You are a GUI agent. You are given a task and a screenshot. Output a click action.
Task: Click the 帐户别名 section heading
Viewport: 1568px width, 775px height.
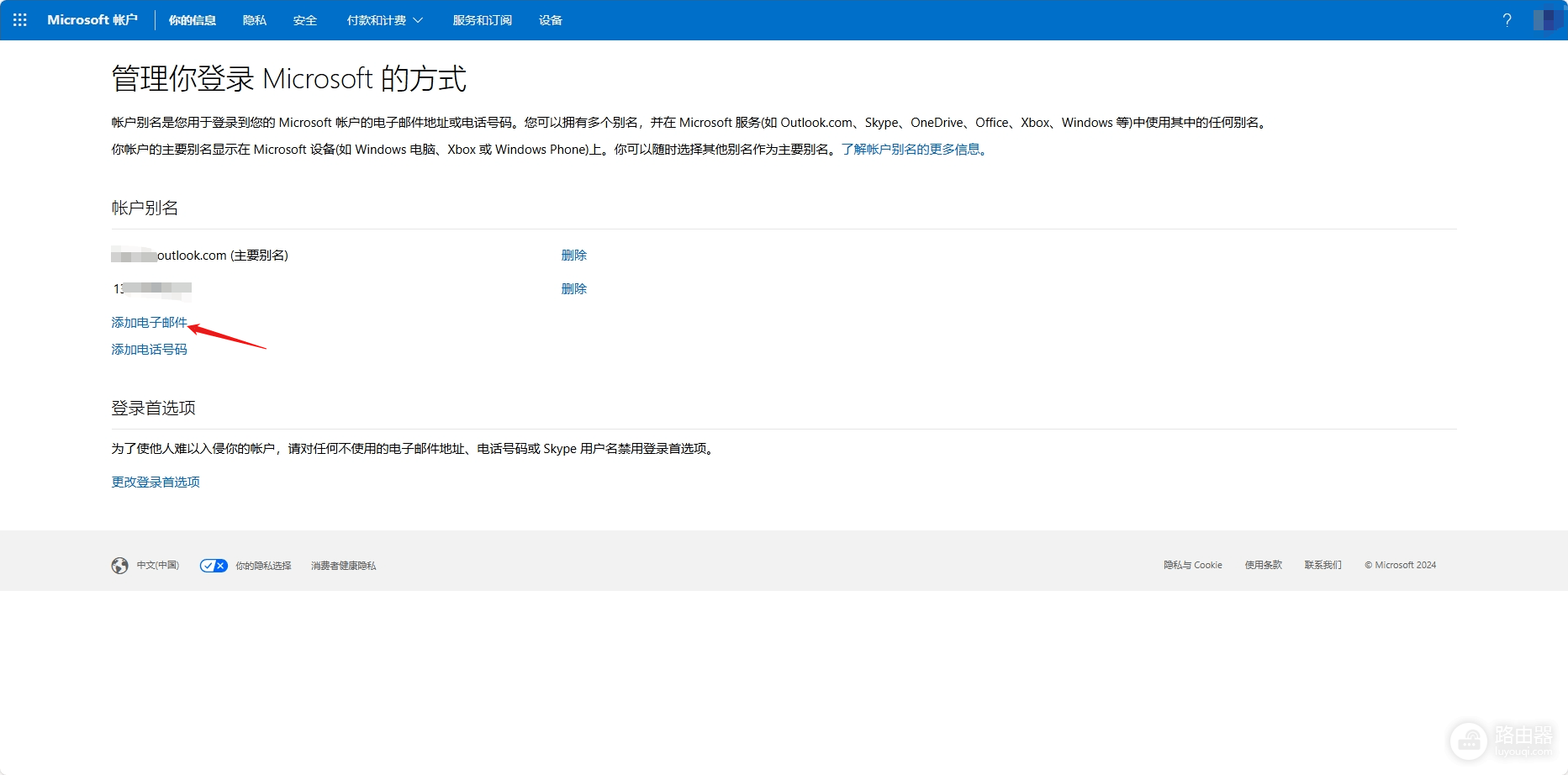tap(145, 208)
